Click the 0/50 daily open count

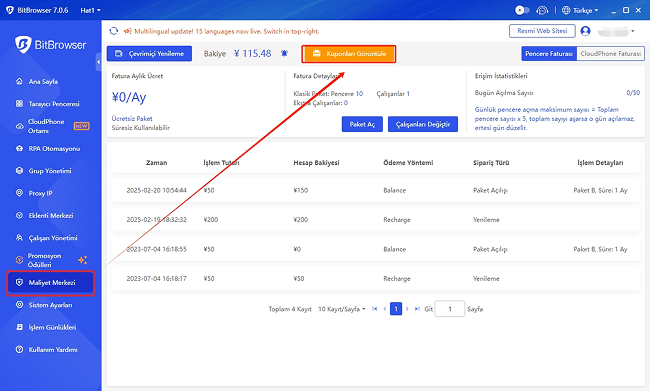[x=633, y=93]
